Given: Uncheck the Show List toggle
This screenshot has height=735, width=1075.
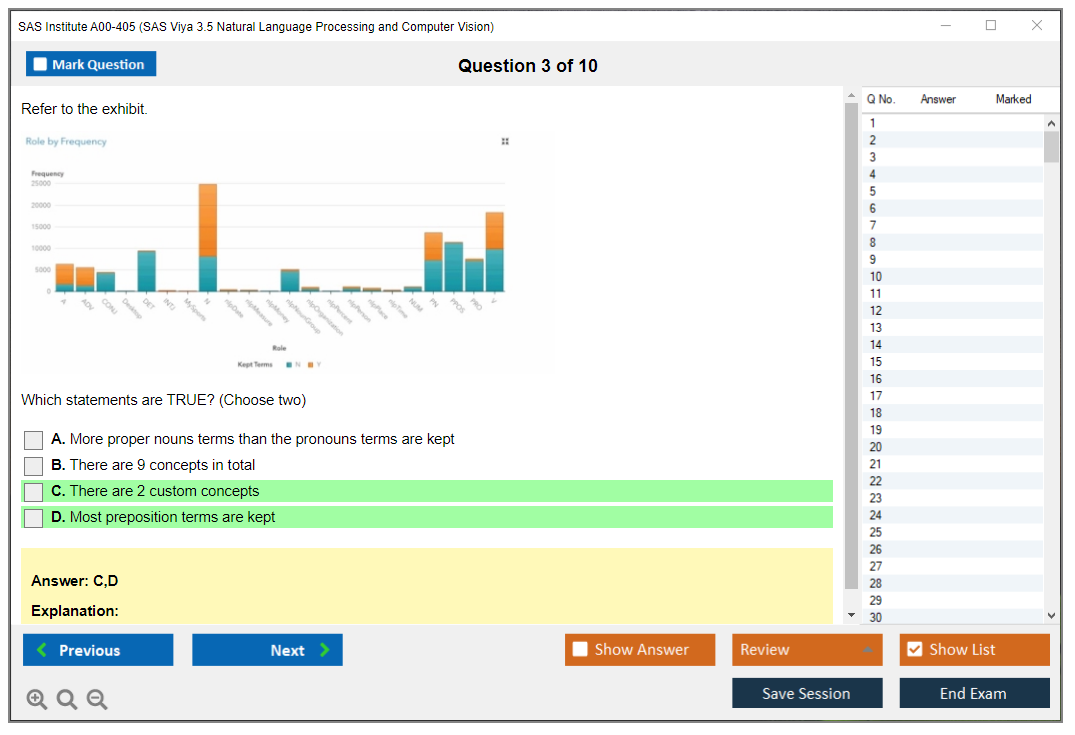Looking at the screenshot, I should (x=914, y=650).
